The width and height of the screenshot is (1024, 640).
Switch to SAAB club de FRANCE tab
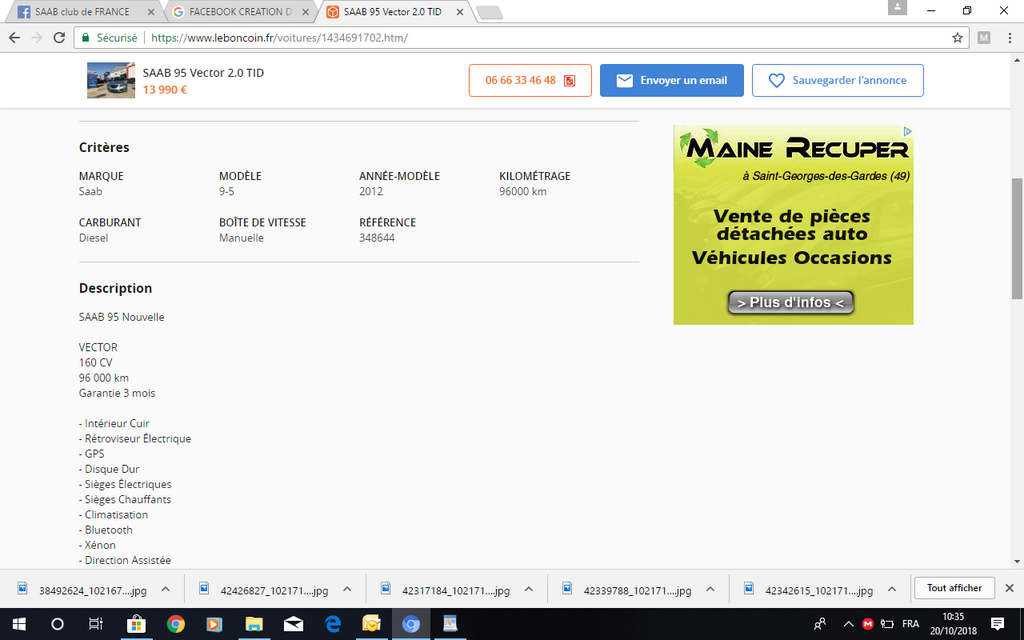pos(82,12)
